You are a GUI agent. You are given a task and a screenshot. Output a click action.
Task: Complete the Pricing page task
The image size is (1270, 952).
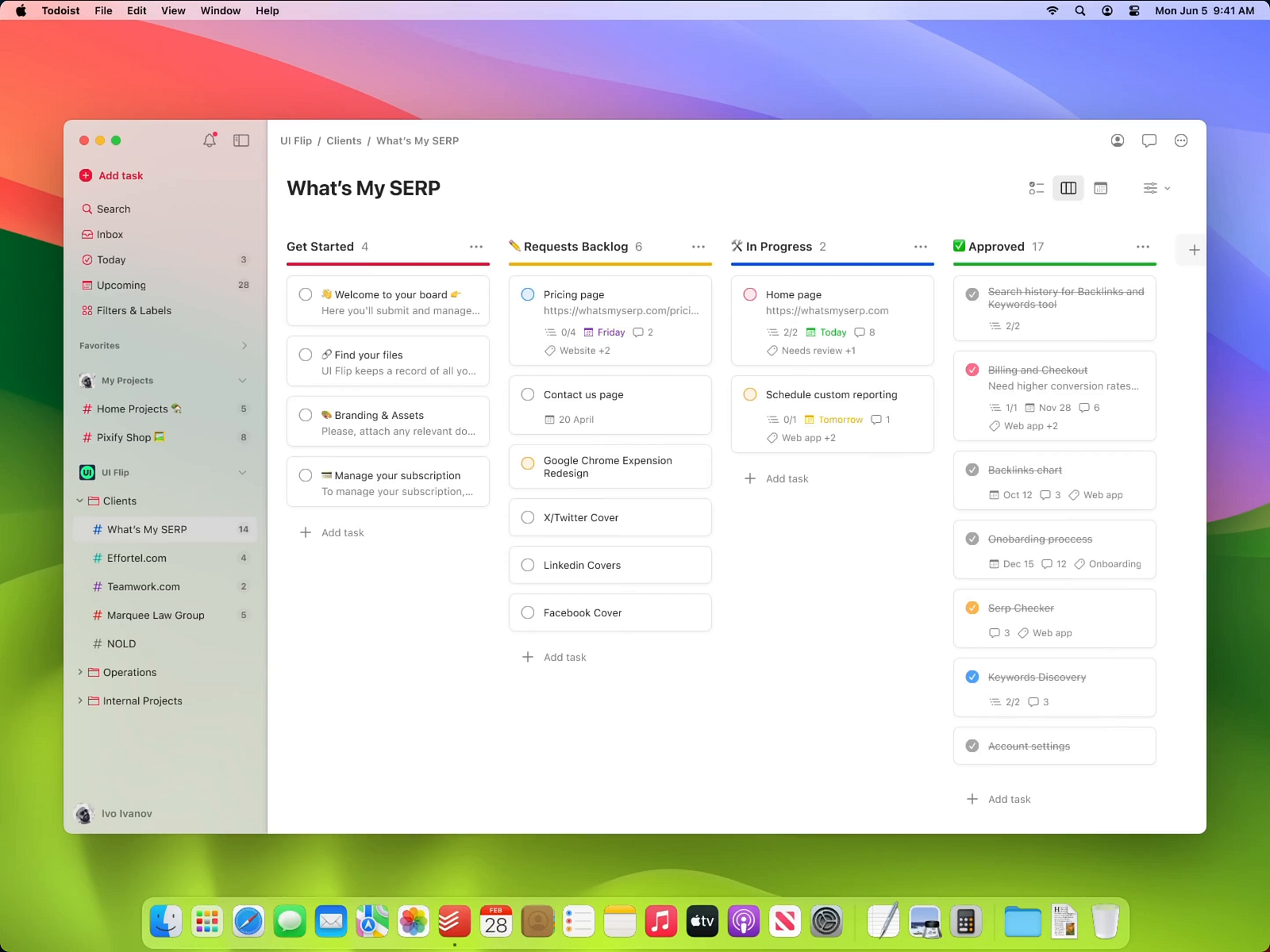528,294
